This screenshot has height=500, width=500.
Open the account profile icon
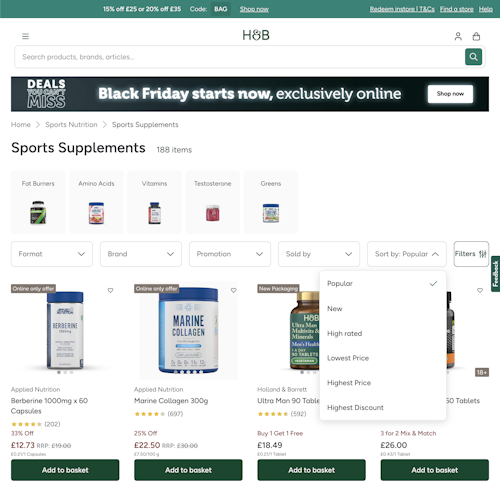[458, 36]
